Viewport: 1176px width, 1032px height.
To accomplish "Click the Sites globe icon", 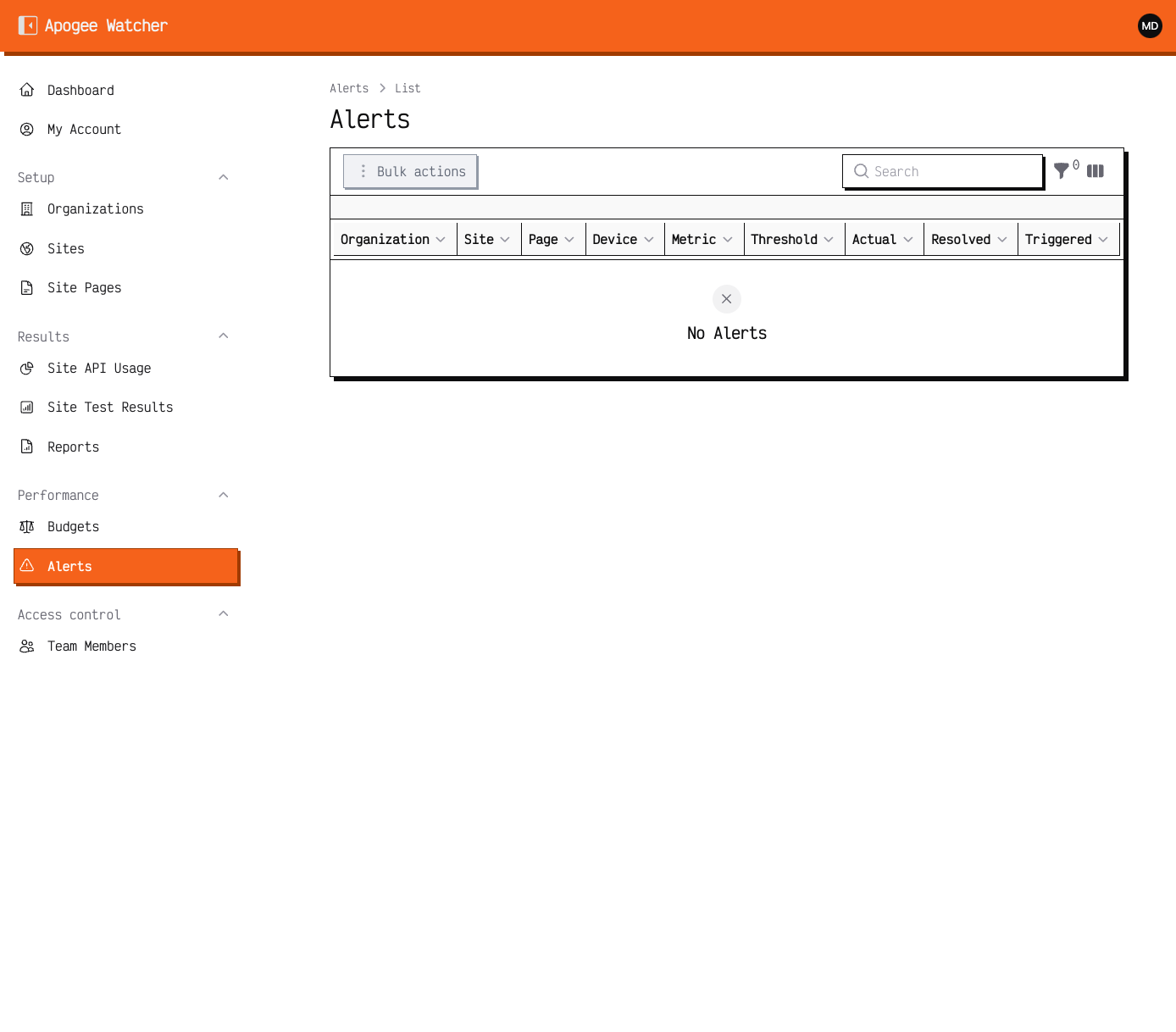I will 27,248.
